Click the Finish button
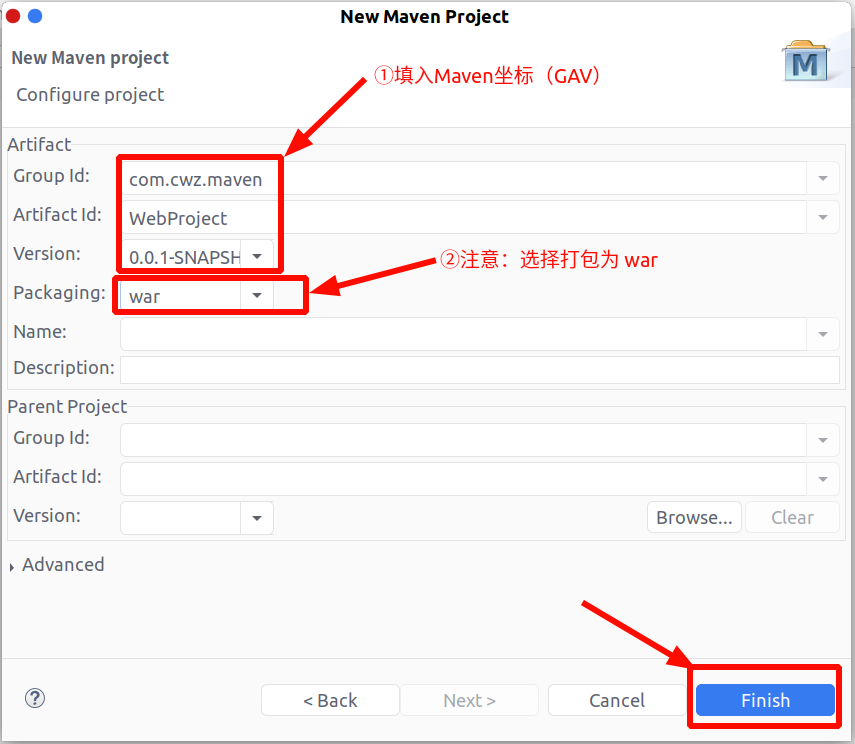 pos(765,700)
